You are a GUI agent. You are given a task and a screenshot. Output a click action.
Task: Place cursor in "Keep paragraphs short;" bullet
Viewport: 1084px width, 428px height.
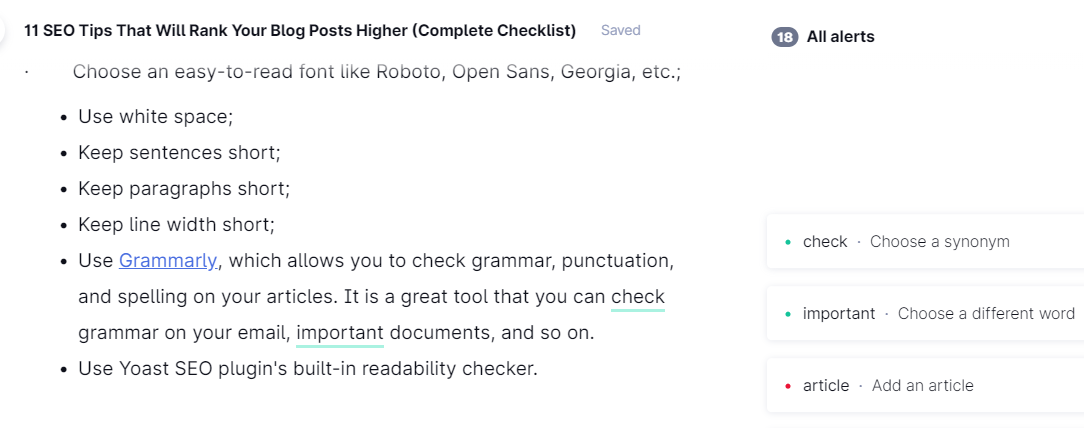[183, 189]
